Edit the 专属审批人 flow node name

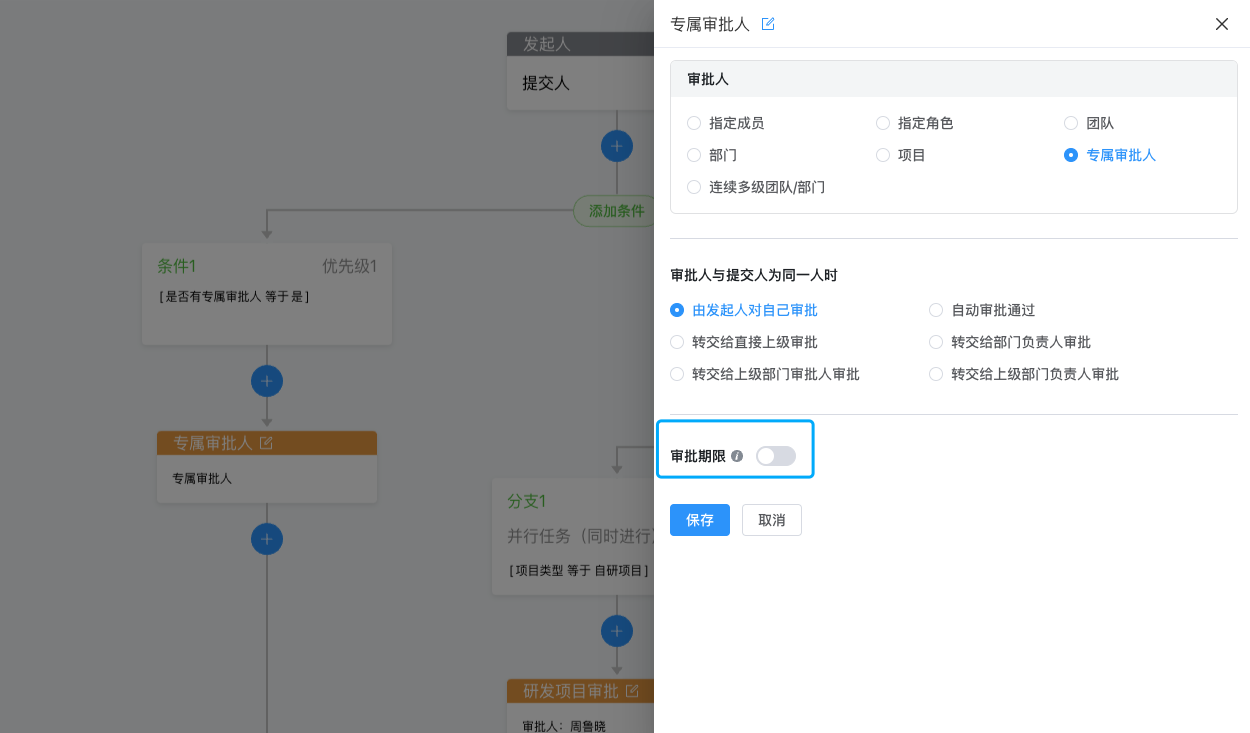266,443
